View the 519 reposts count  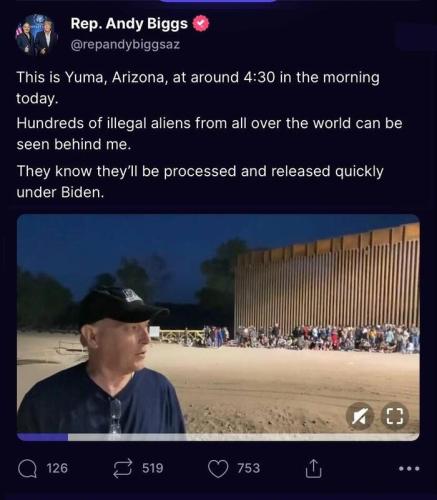pyautogui.click(x=153, y=468)
